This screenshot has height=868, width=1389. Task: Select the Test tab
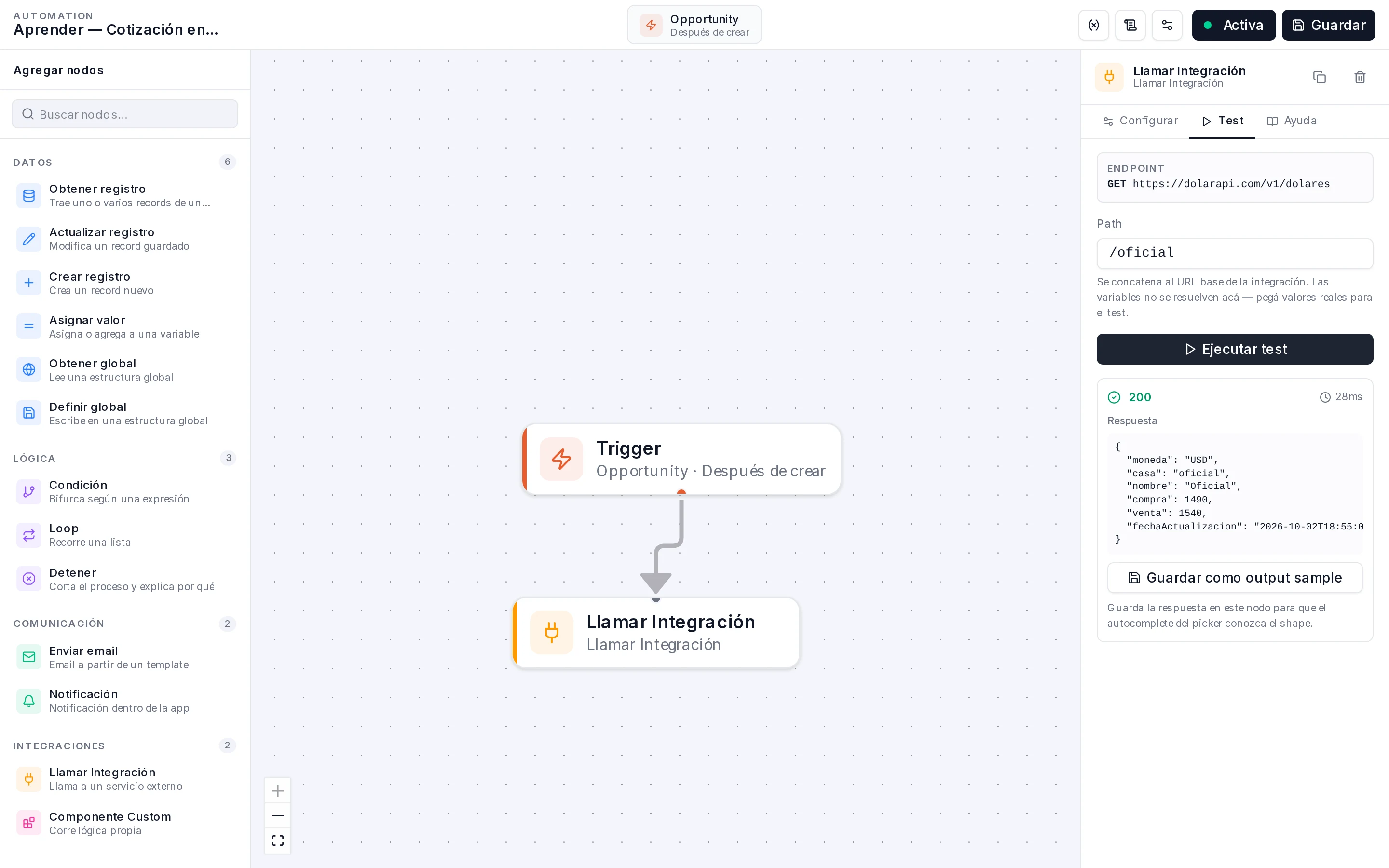pos(1223,121)
